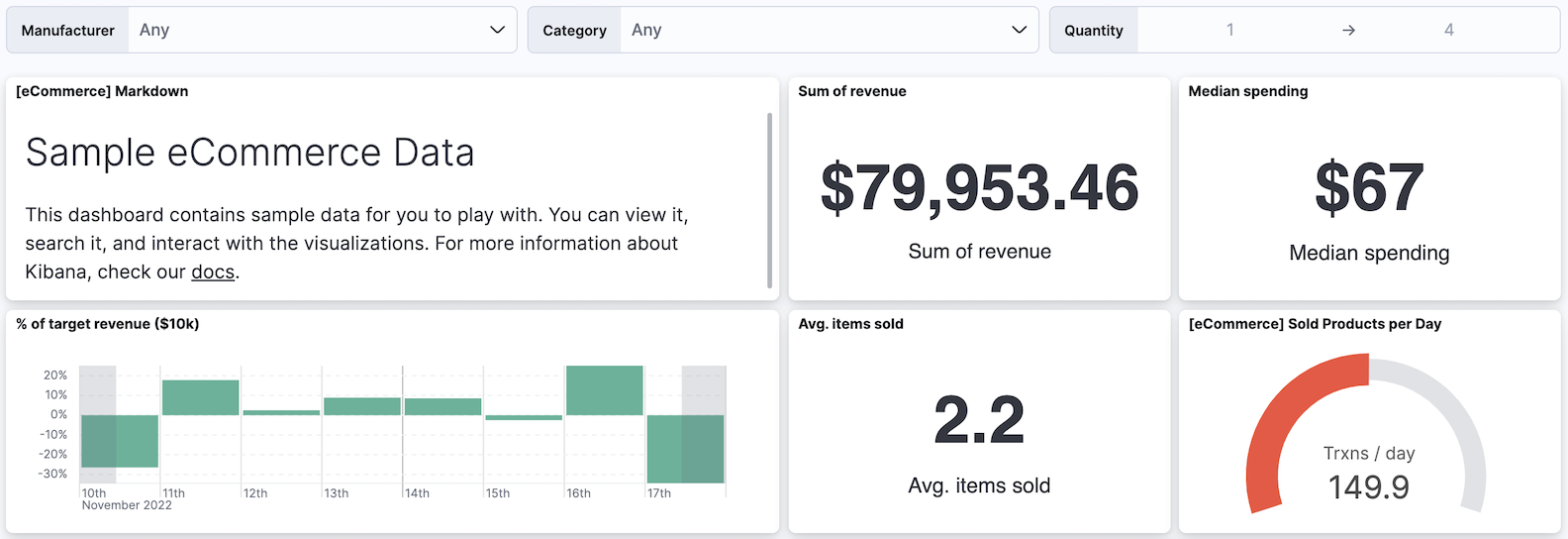Select the 149.9 Trxns per day value
Image resolution: width=1568 pixels, height=539 pixels.
pos(1368,486)
